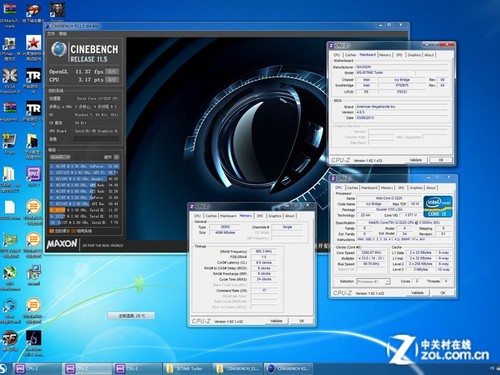This screenshot has width=500, height=375.
Task: Click OK in CPU-Z Mainboard window
Action: tap(441, 160)
